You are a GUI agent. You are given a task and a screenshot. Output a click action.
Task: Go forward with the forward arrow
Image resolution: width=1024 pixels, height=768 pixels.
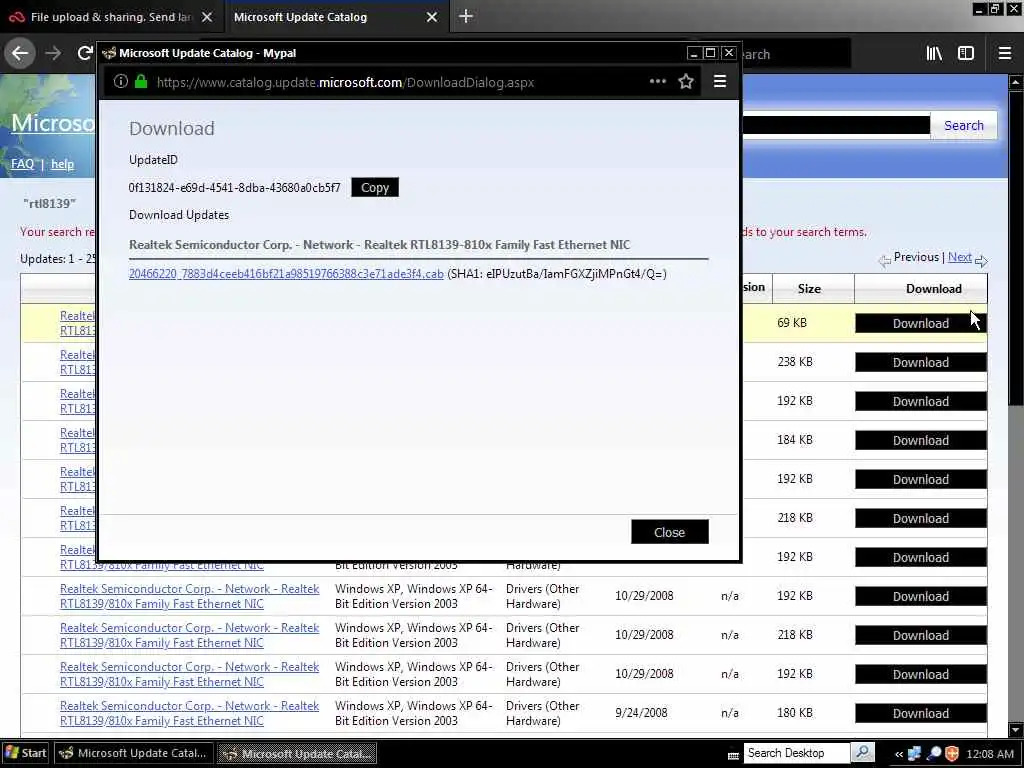tap(53, 54)
